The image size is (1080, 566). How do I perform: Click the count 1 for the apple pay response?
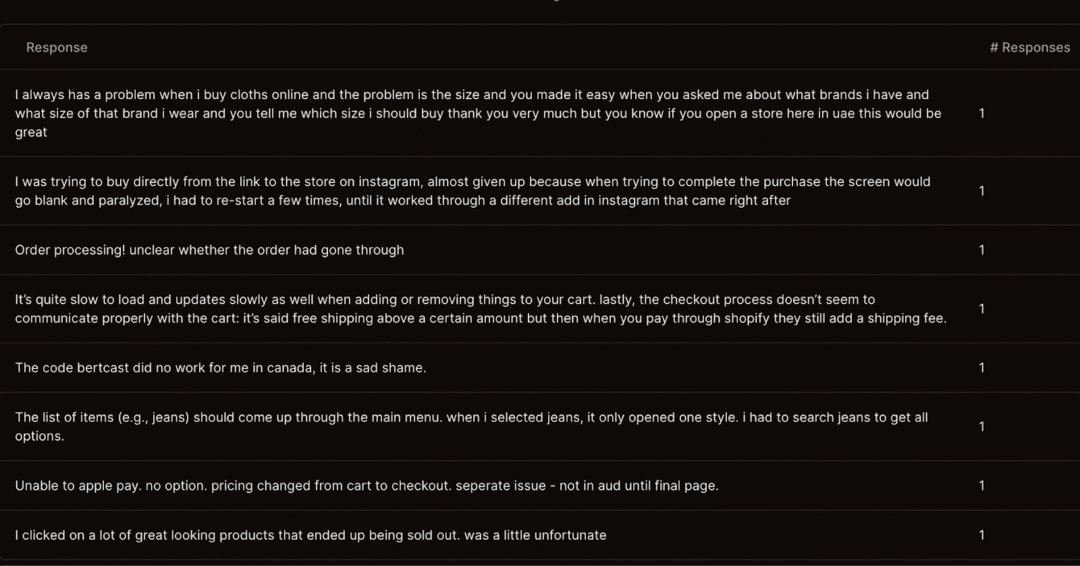pos(982,485)
